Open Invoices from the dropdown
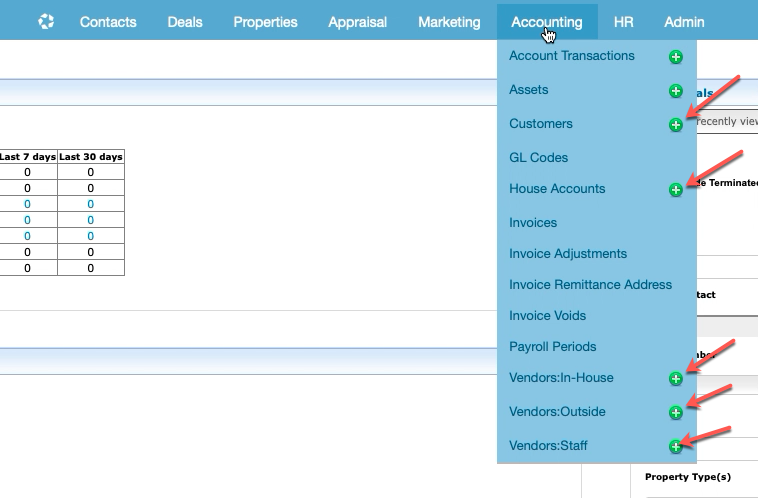Viewport: 758px width, 498px height. pos(533,222)
